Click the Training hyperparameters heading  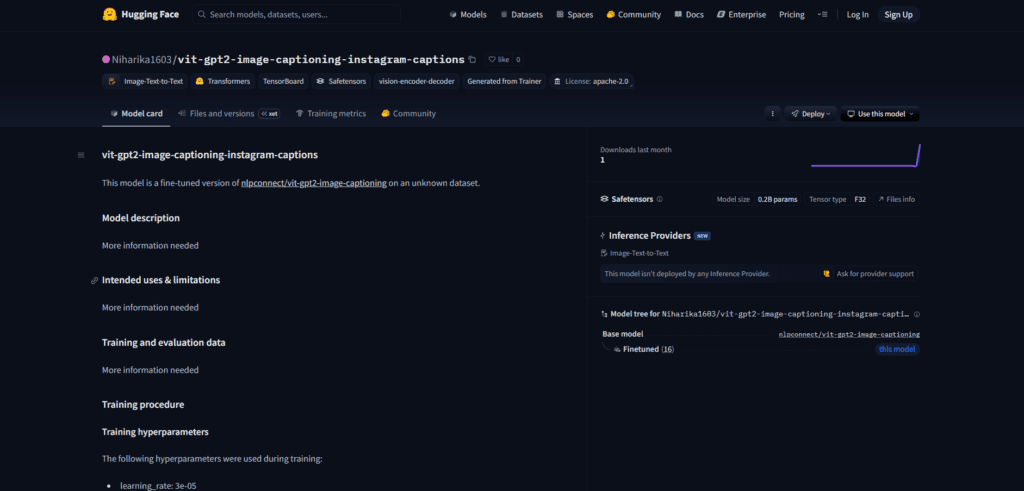[155, 432]
